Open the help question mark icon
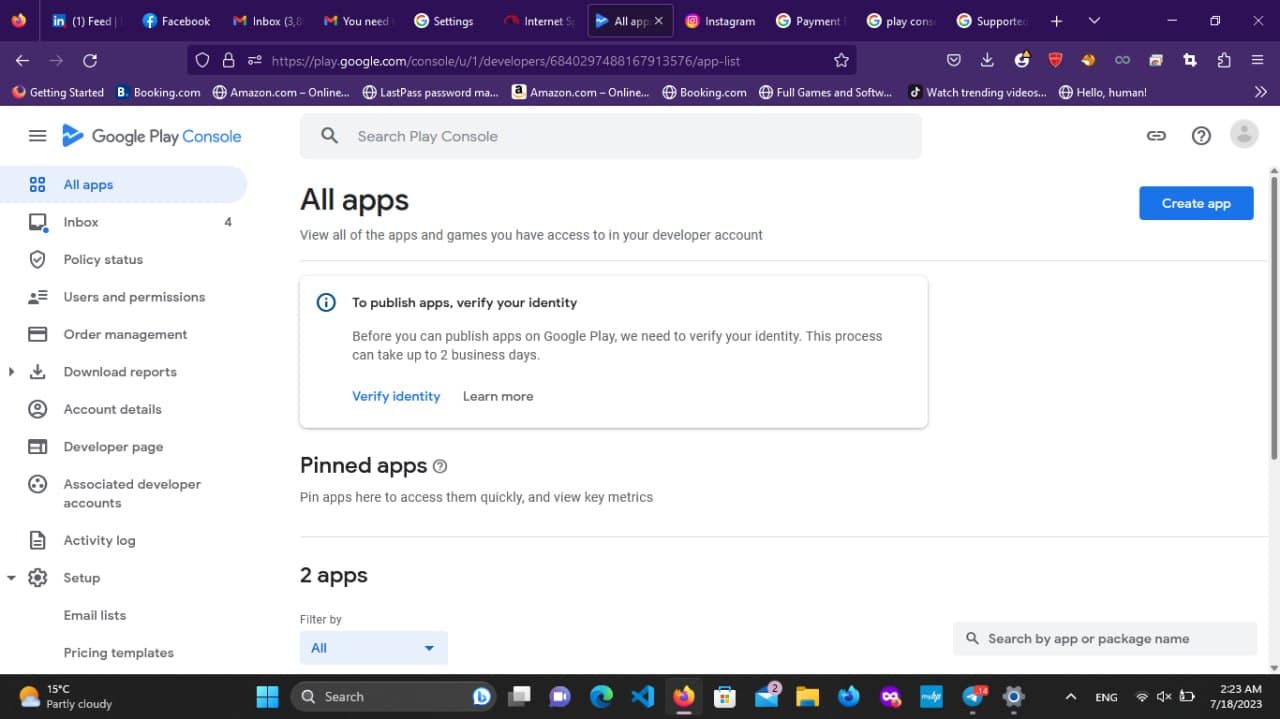Viewport: 1280px width, 719px height. click(x=1201, y=136)
